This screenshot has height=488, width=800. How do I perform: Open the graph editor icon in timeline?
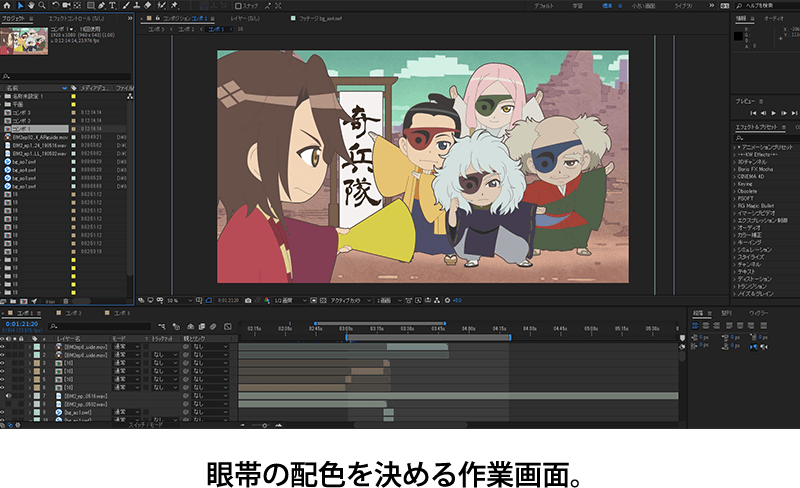(228, 326)
